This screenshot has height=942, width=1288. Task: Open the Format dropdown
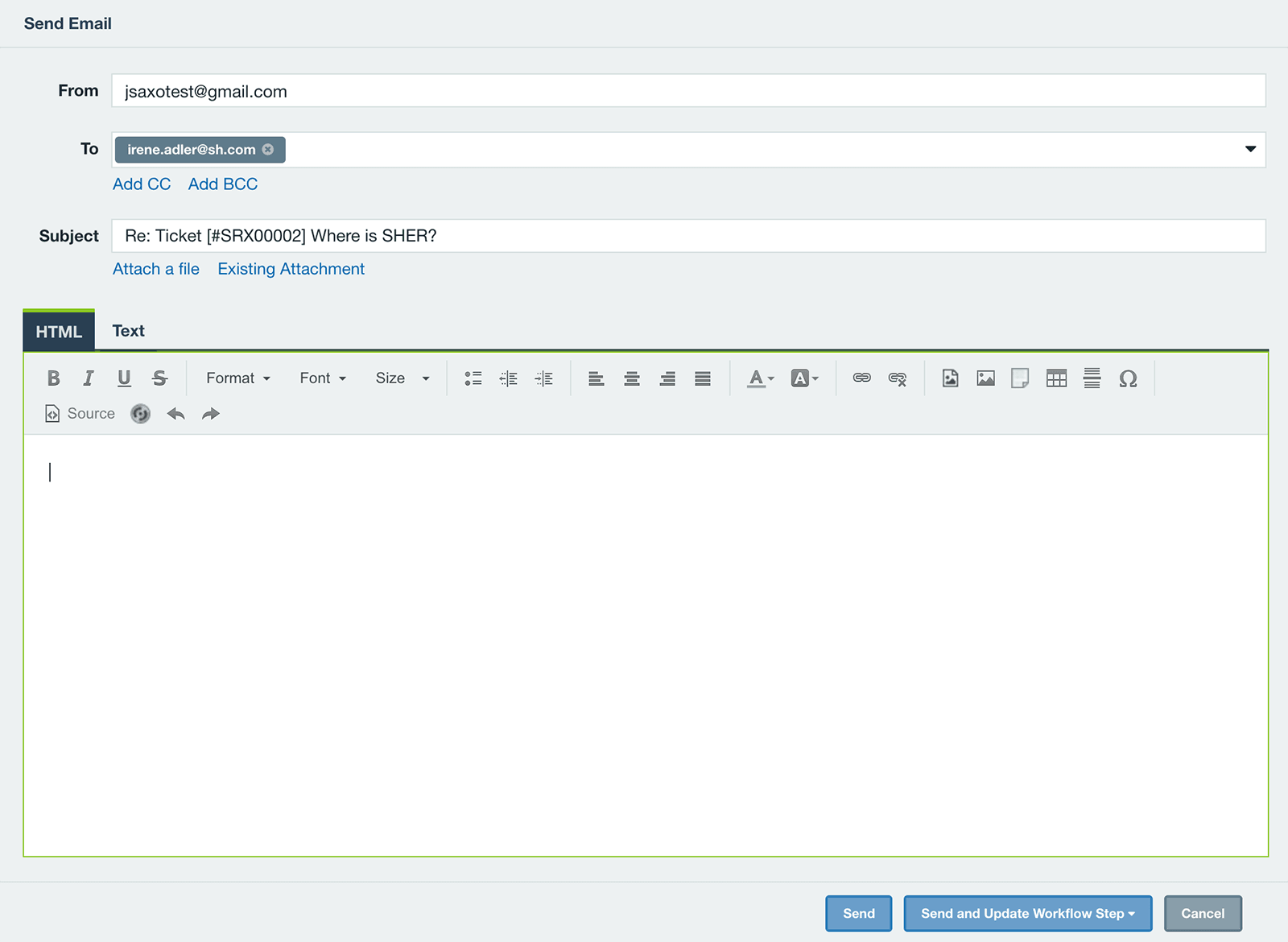(x=238, y=378)
